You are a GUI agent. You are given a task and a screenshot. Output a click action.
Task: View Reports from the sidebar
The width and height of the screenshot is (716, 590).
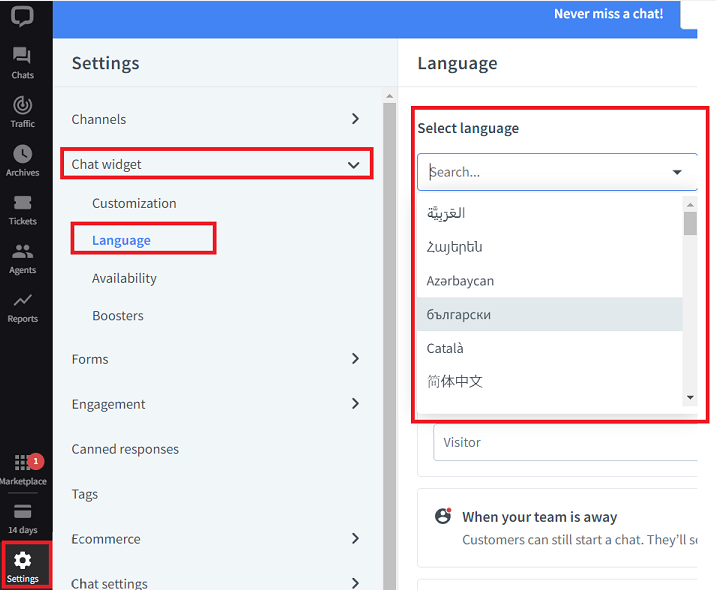coord(22,306)
